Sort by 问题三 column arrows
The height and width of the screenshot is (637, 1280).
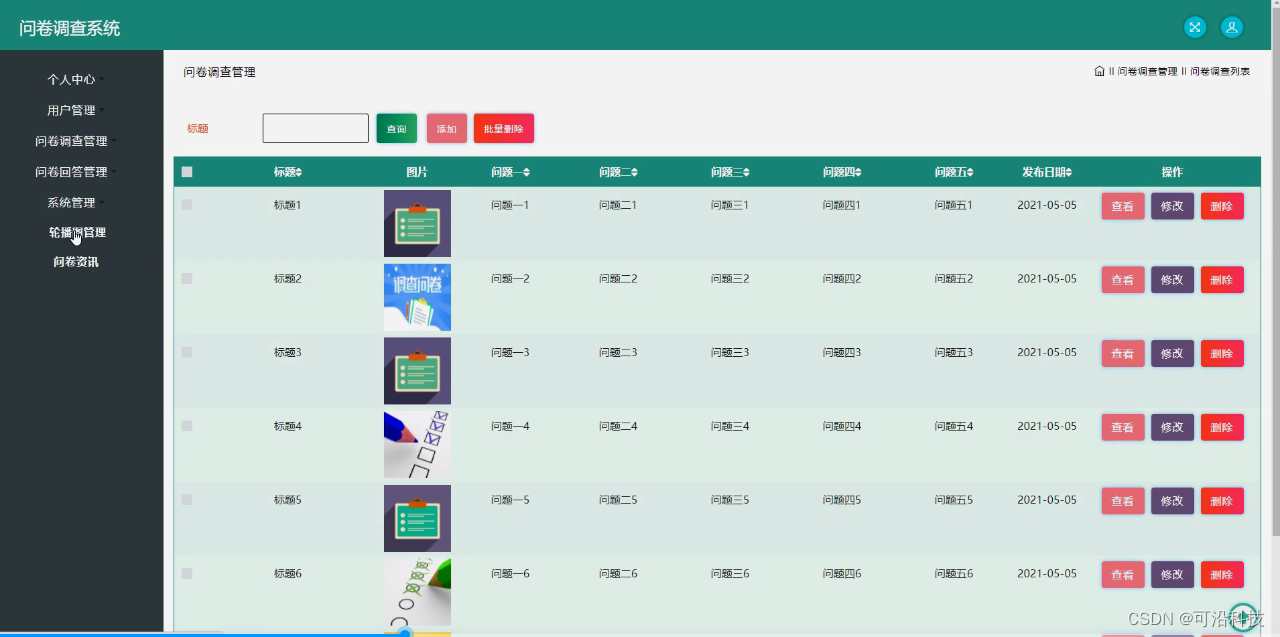coord(746,172)
